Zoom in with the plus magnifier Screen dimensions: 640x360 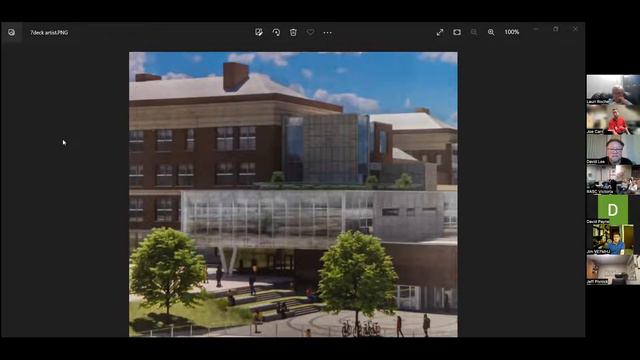pyautogui.click(x=491, y=32)
